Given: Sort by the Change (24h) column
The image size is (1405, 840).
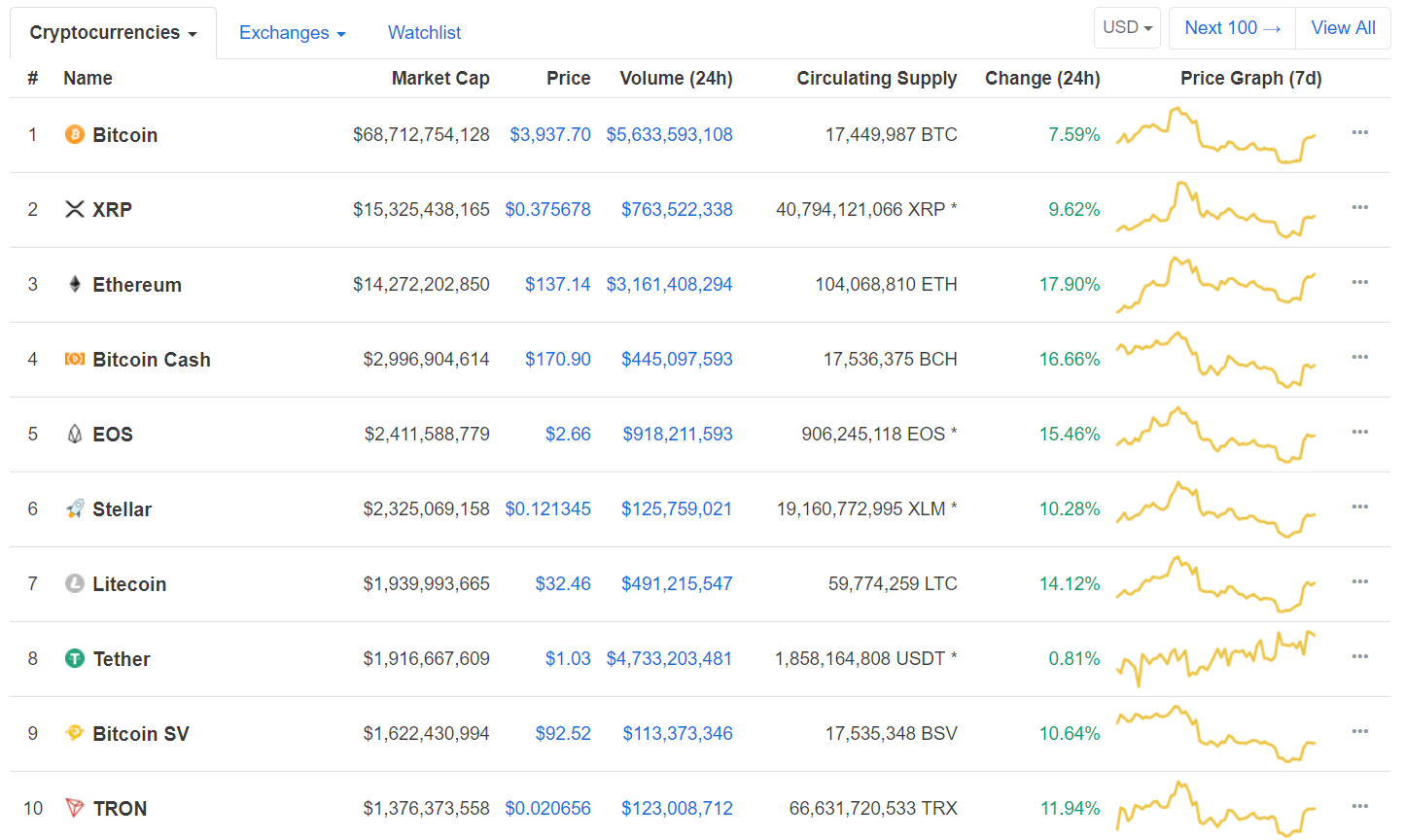Looking at the screenshot, I should click(1042, 79).
